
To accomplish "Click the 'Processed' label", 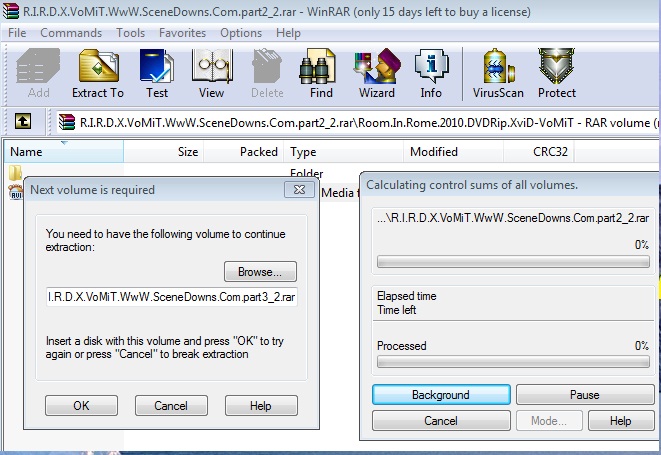I will tap(402, 346).
